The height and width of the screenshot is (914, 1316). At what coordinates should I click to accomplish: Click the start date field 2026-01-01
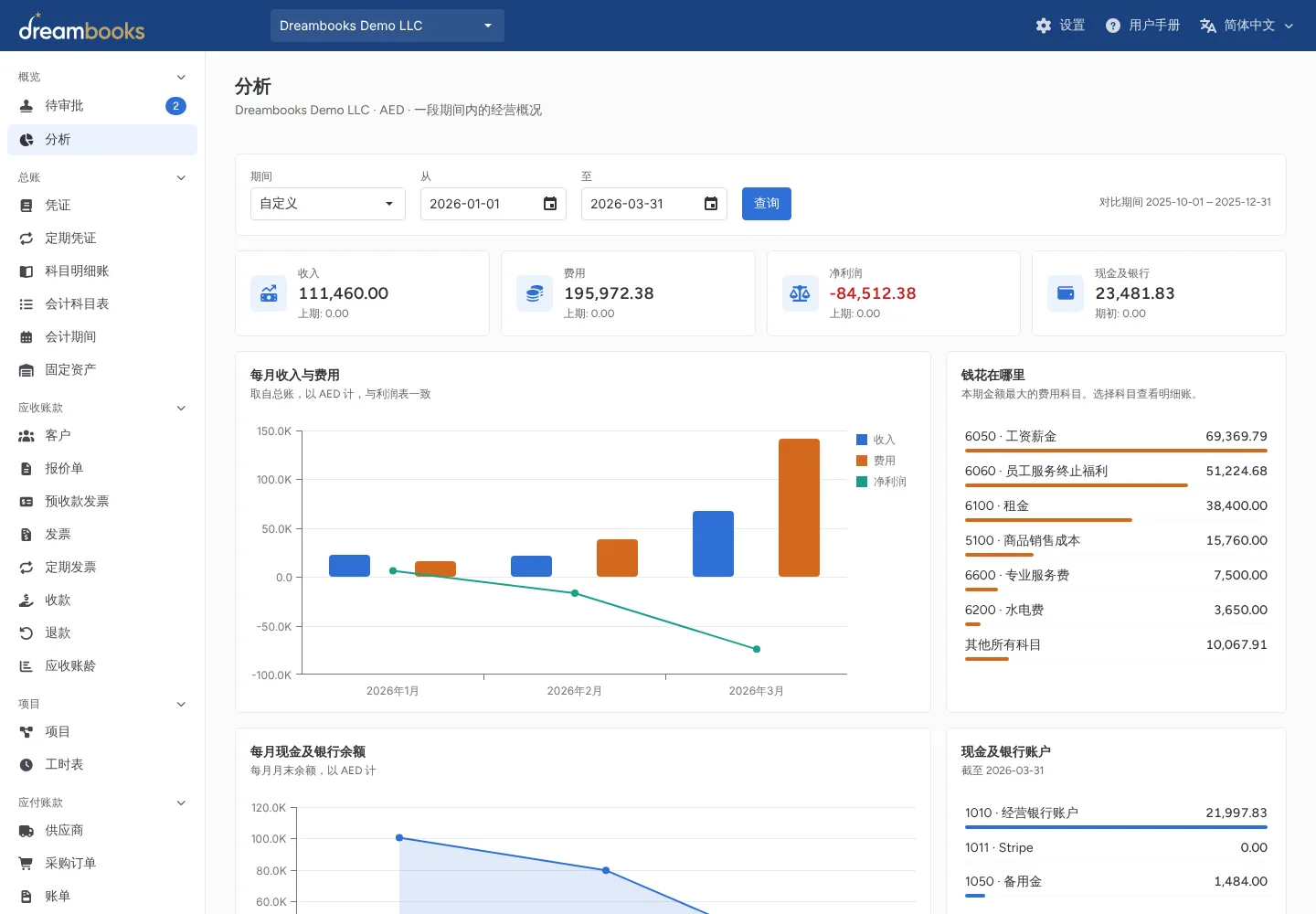point(493,204)
